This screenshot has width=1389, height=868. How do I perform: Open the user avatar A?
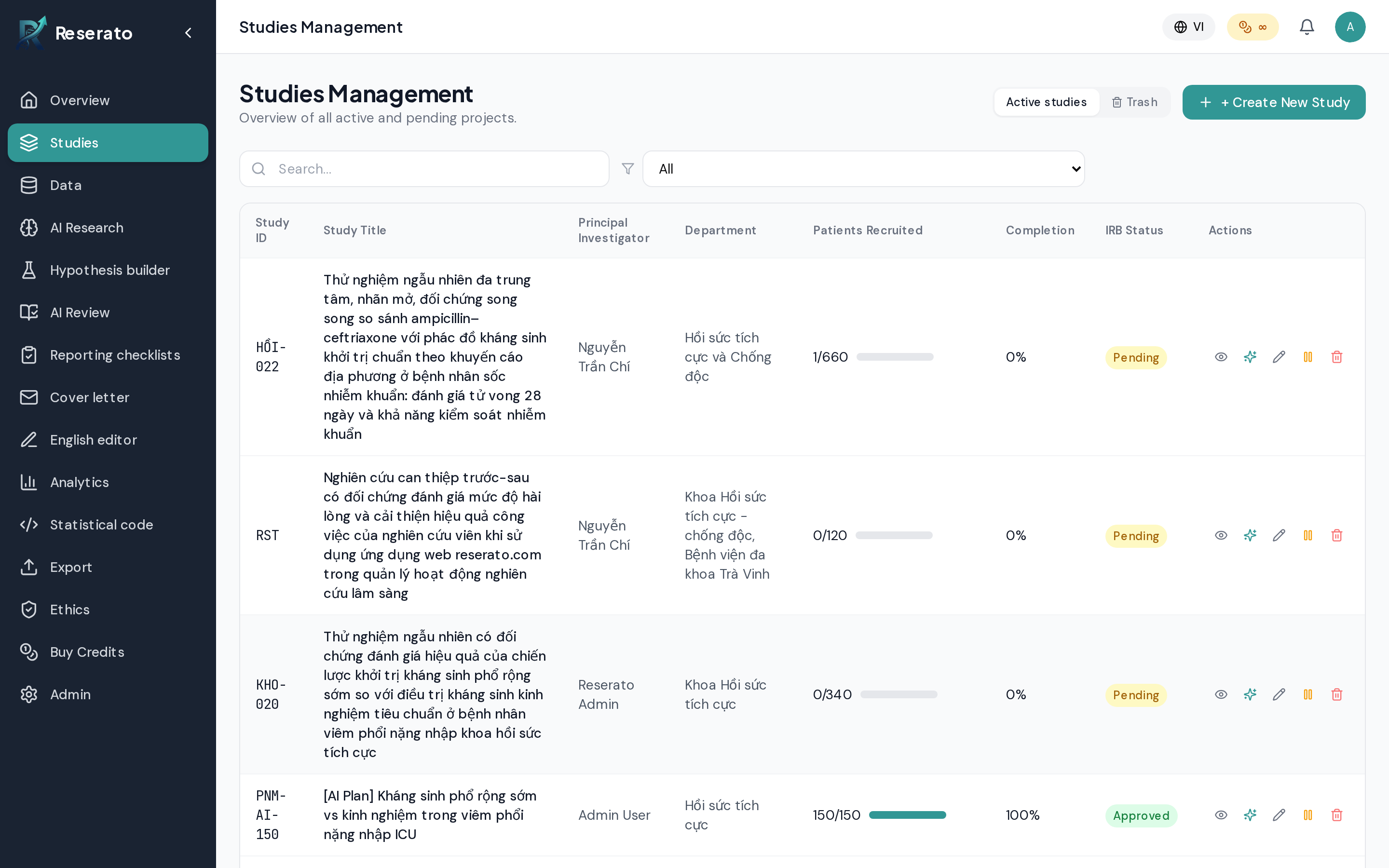coord(1350,27)
